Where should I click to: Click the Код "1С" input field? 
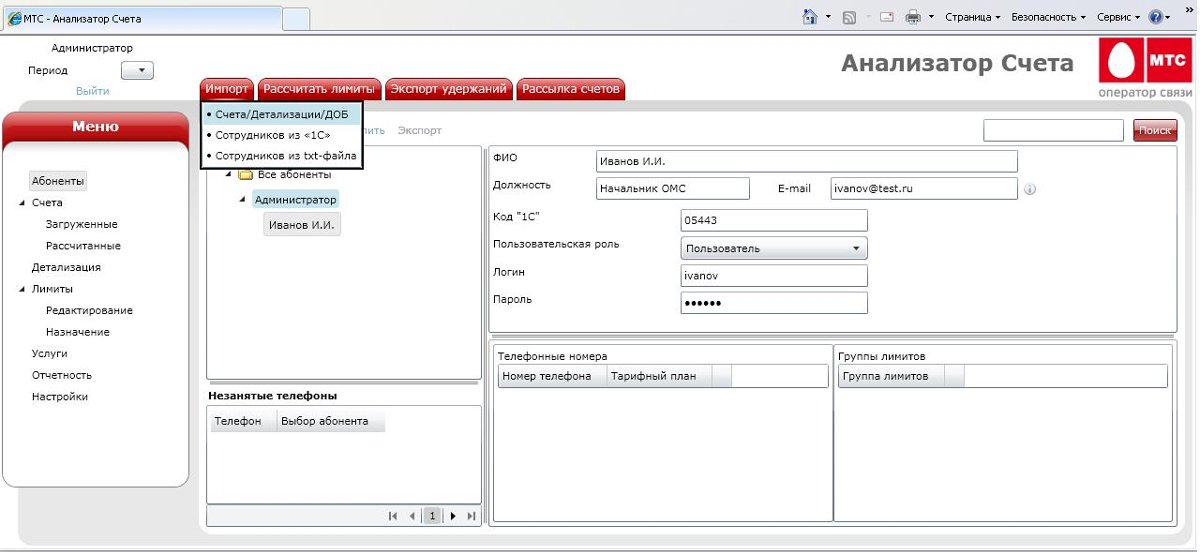[774, 220]
